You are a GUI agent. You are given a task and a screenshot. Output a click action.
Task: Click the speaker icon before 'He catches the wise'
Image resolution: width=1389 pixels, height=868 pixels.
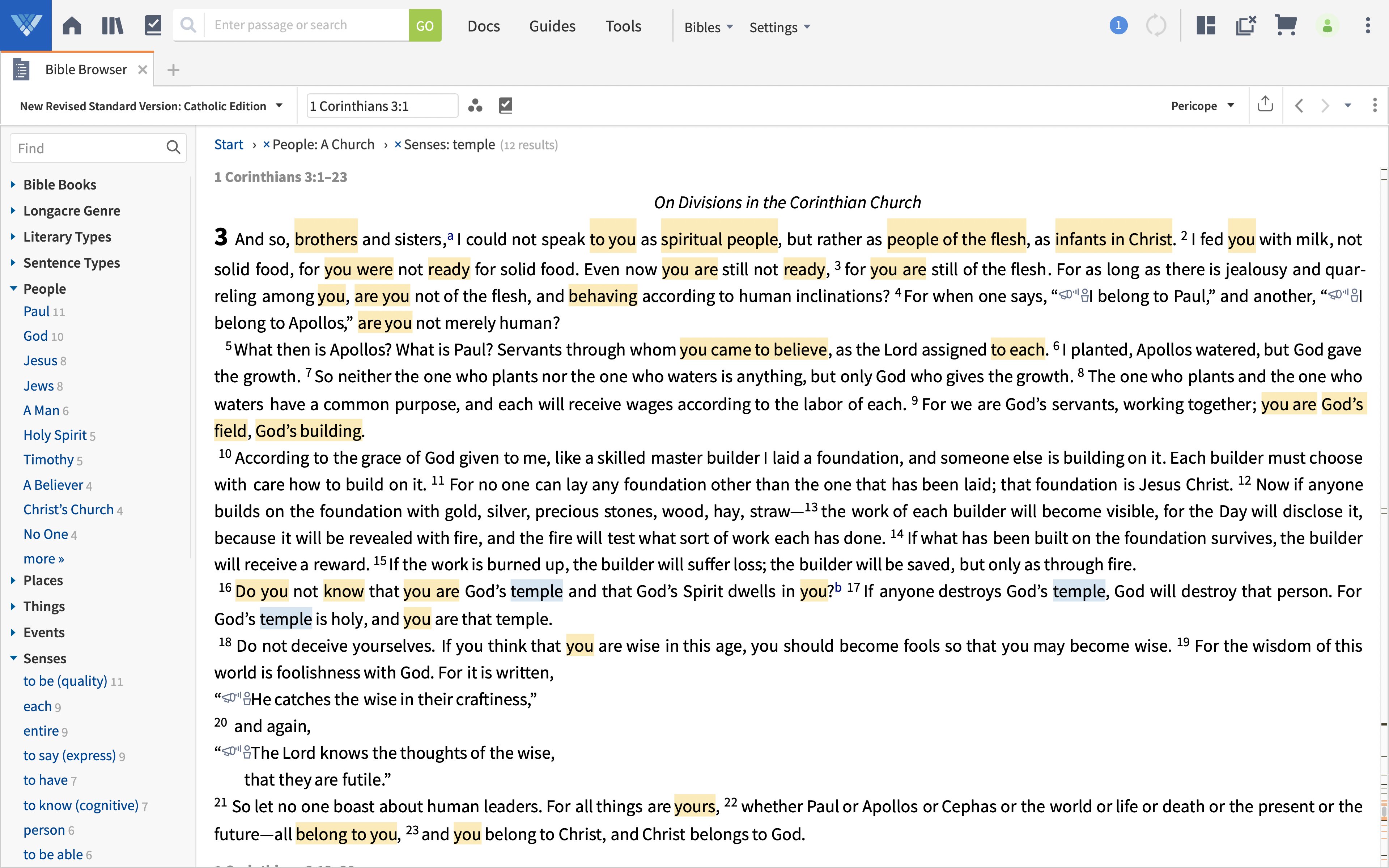click(x=236, y=699)
